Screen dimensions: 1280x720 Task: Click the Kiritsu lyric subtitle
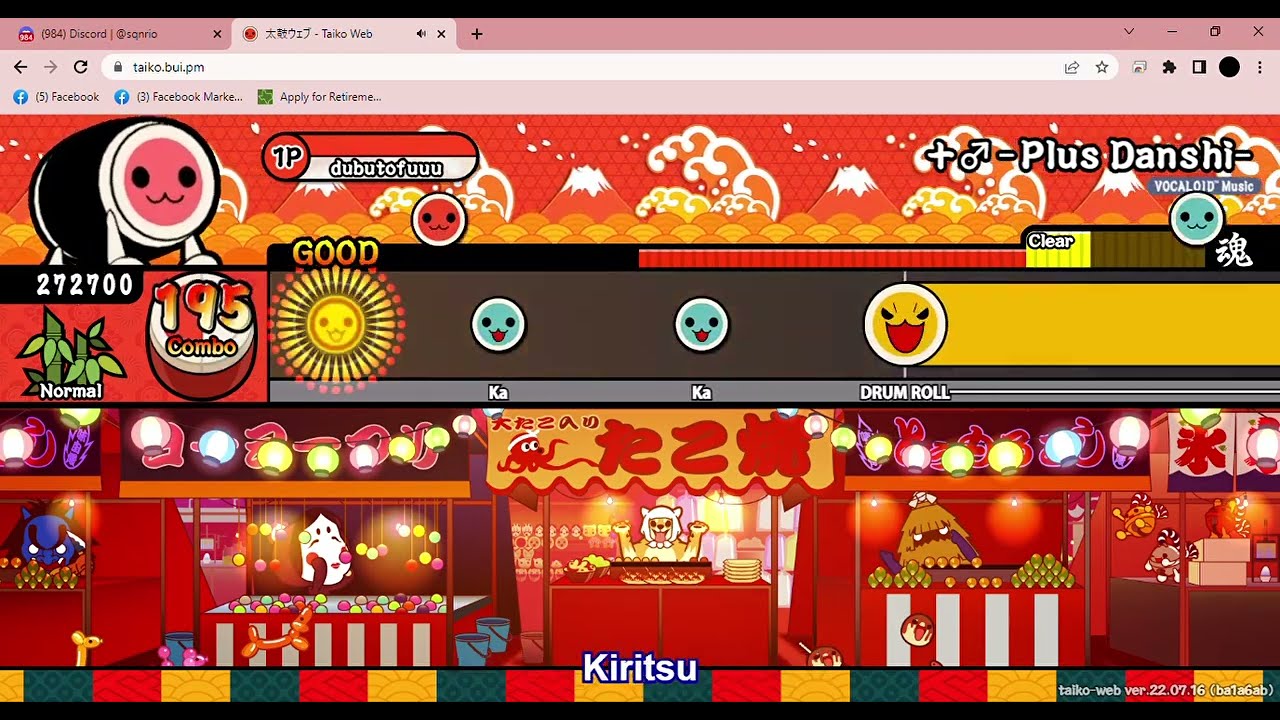tap(640, 668)
